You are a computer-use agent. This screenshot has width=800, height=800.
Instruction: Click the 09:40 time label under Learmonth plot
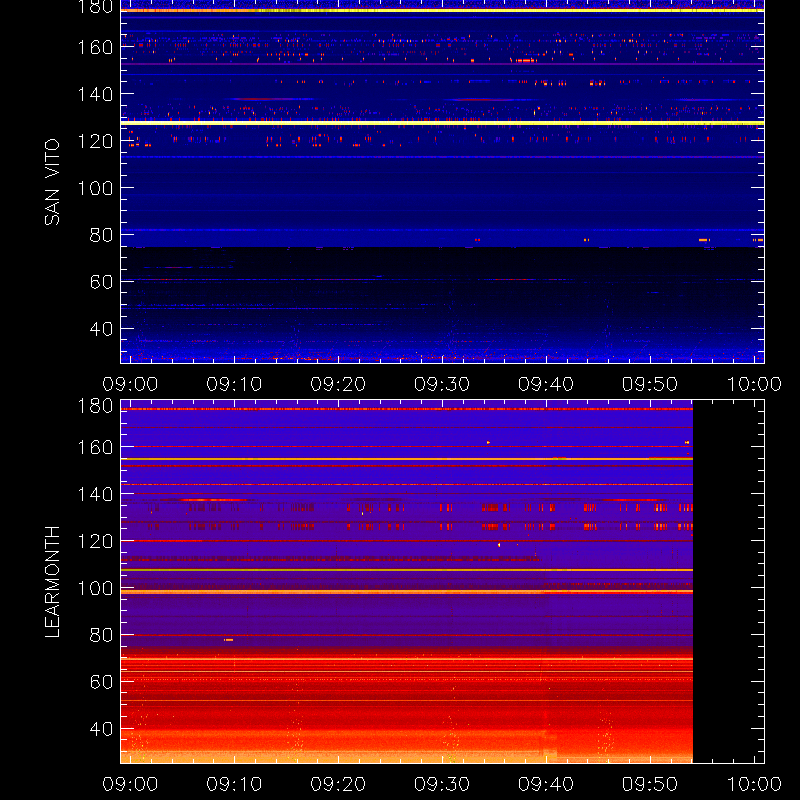546,784
